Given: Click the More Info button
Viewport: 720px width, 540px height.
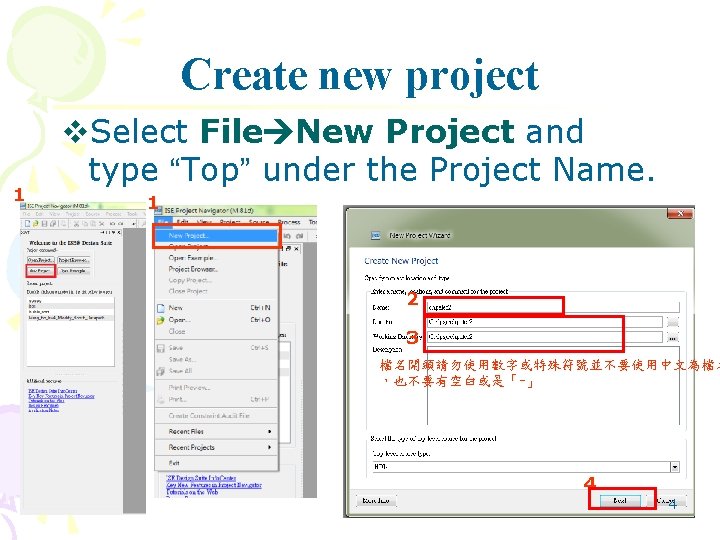Looking at the screenshot, I should click(x=376, y=501).
